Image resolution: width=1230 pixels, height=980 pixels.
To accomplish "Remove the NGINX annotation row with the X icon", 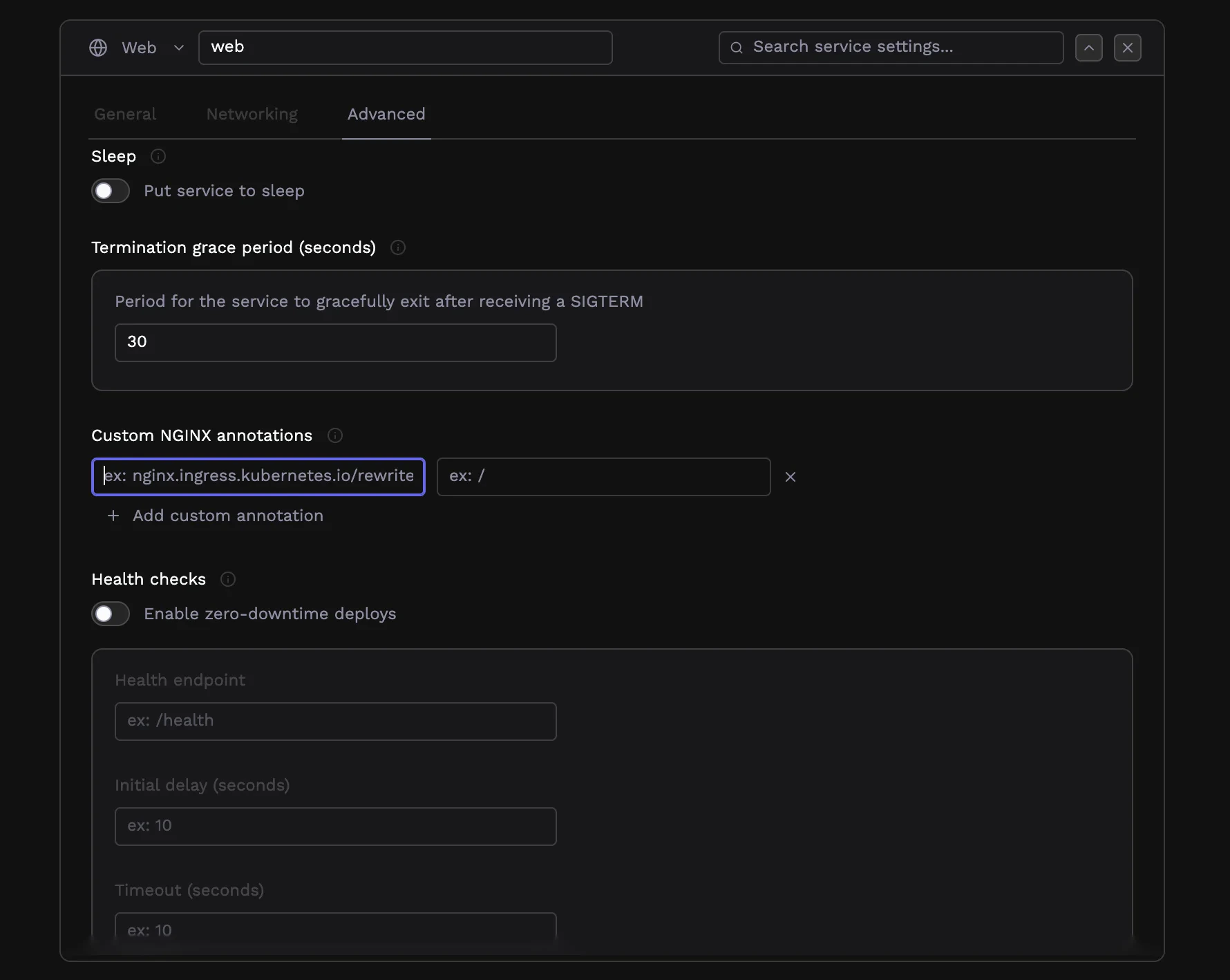I will tap(791, 477).
